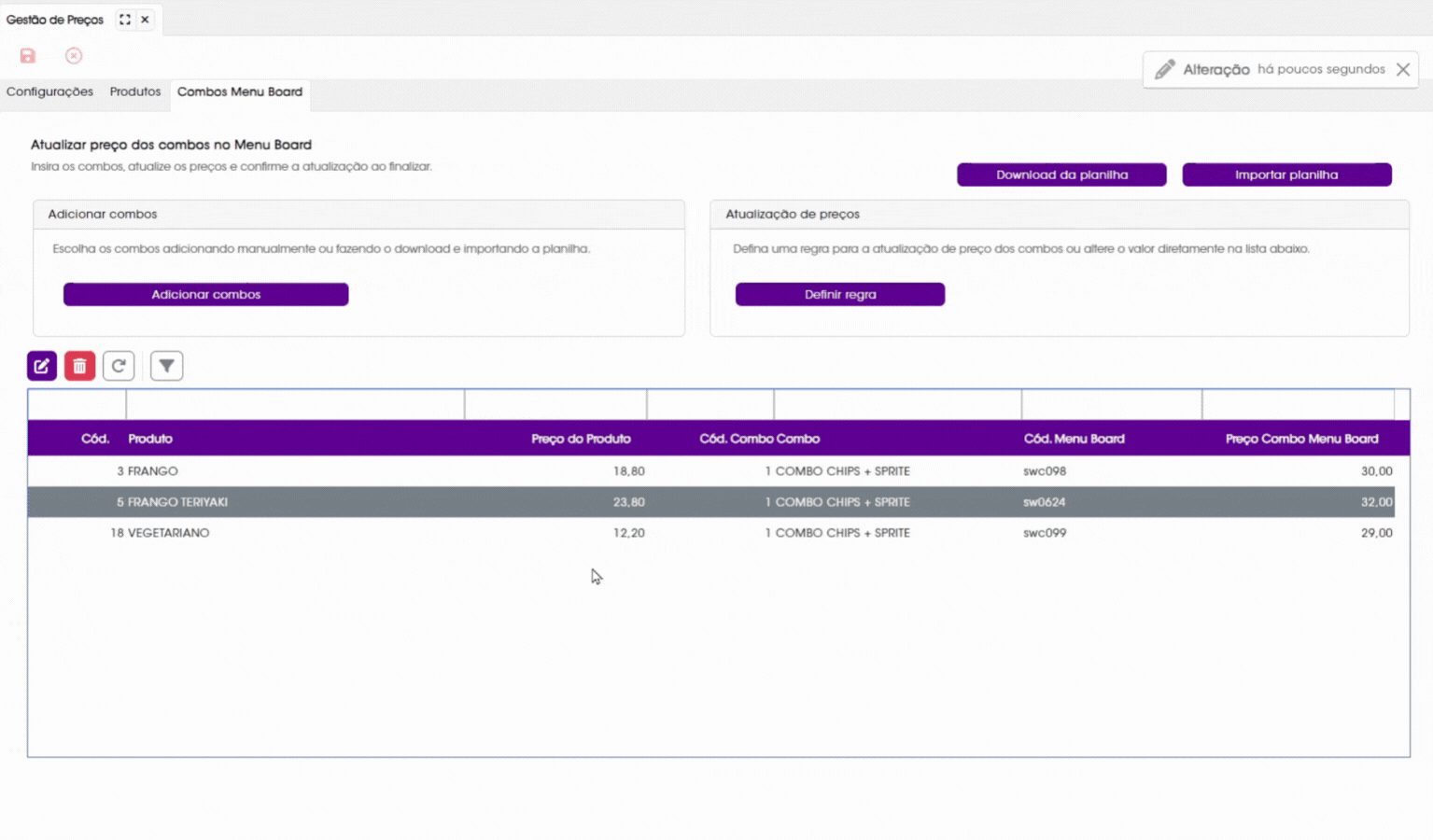Select the VEGETARIANO product row

tap(711, 533)
